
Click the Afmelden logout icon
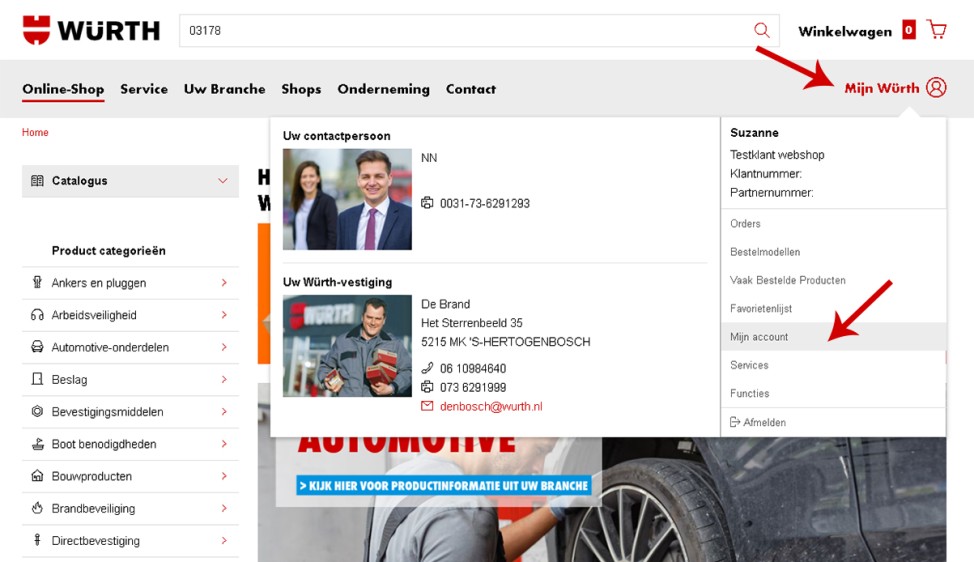tap(734, 422)
